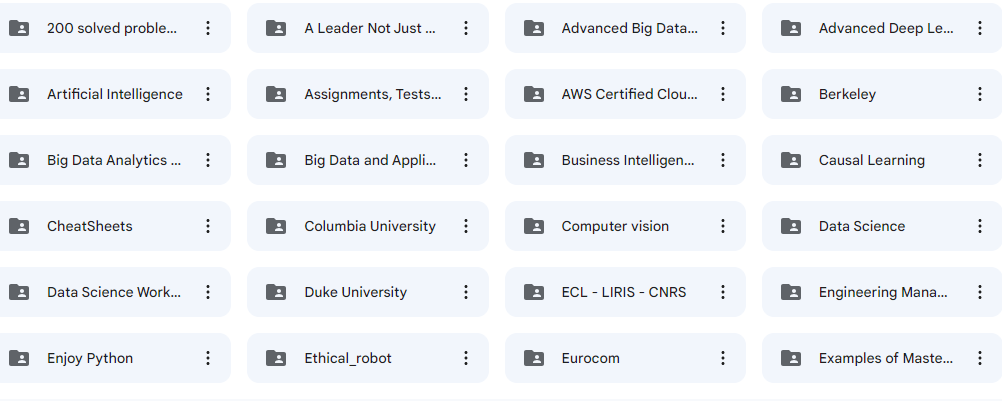
Task: Show options menu for ECL - LIRIS - CNRS
Action: 723,292
